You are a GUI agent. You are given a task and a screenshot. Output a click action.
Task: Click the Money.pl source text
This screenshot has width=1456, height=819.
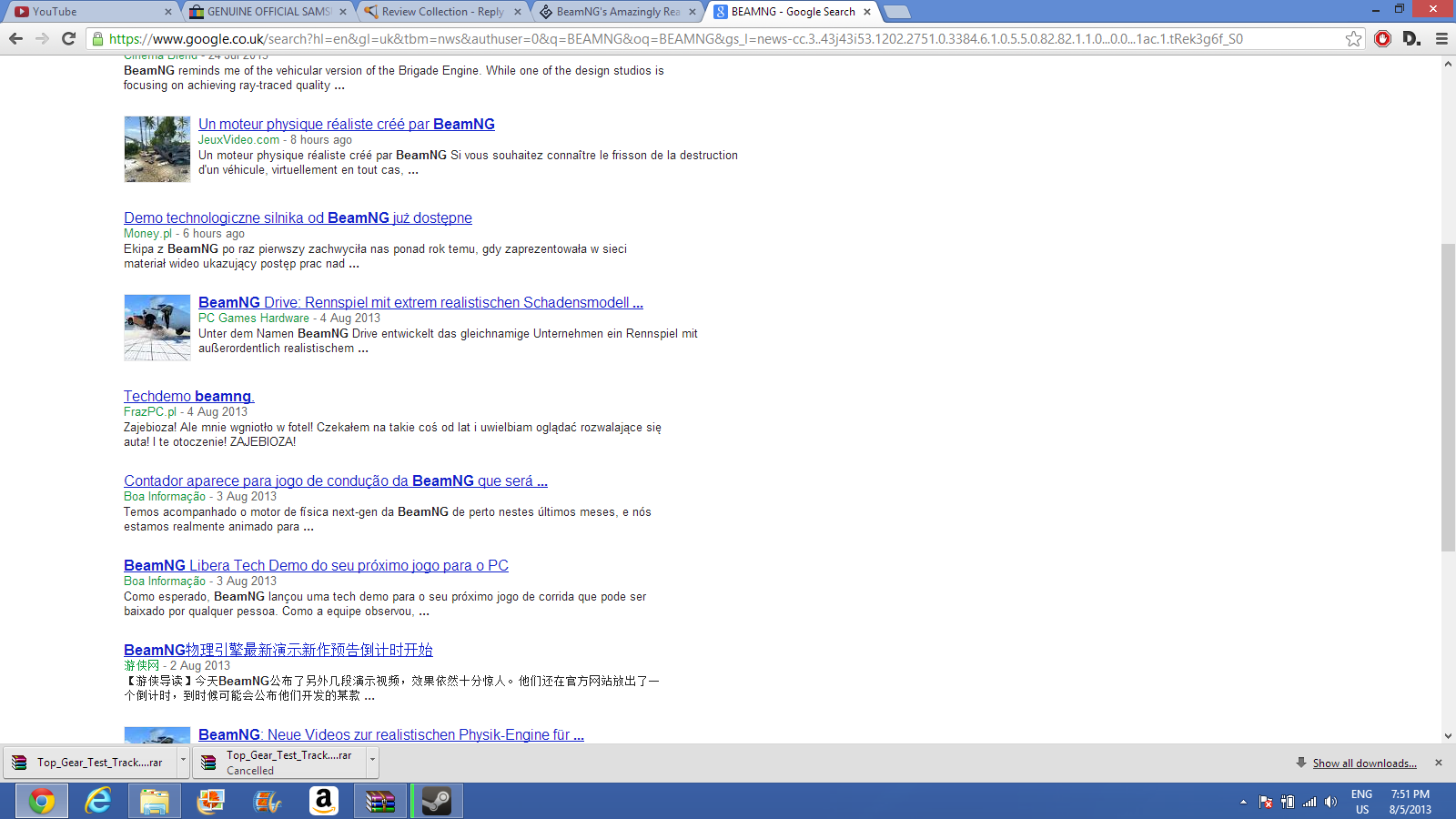coord(147,233)
